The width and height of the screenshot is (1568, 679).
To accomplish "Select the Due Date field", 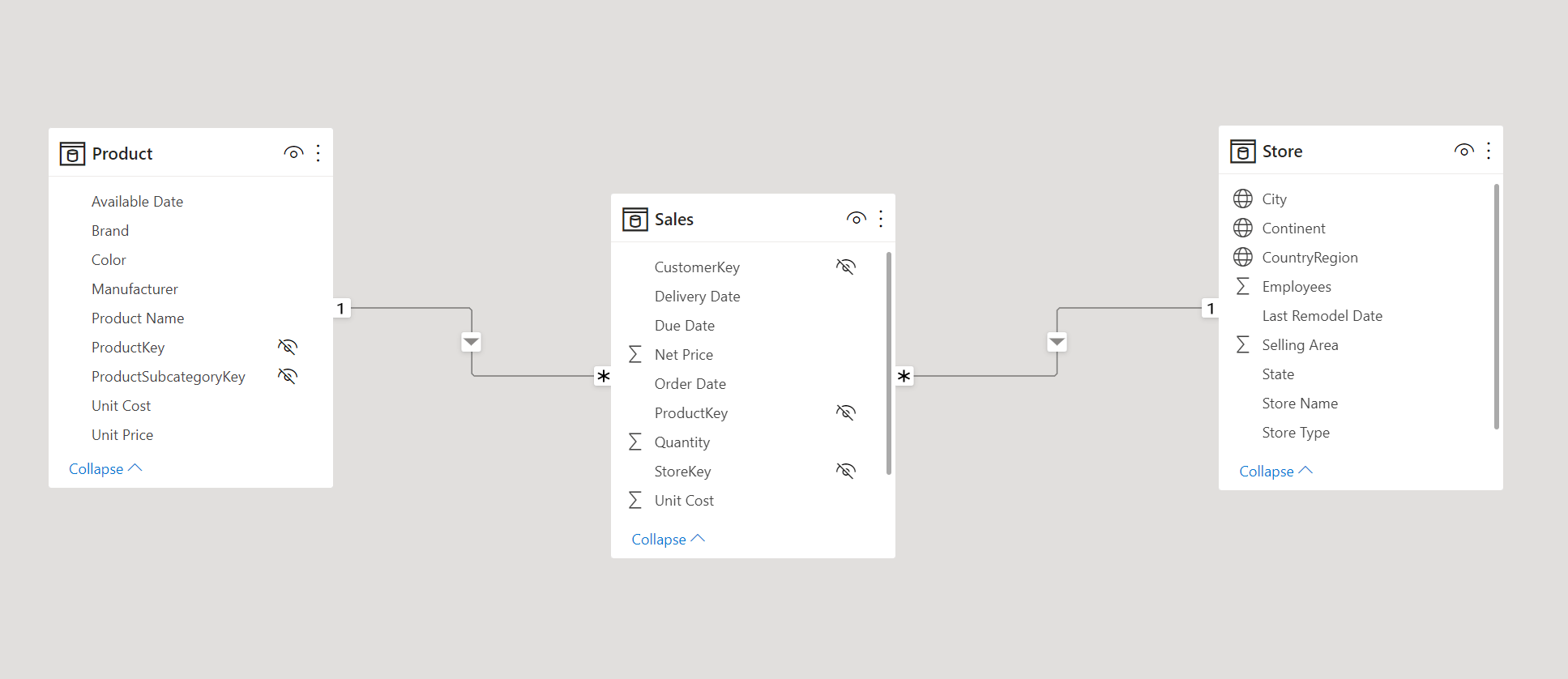I will pyautogui.click(x=685, y=326).
